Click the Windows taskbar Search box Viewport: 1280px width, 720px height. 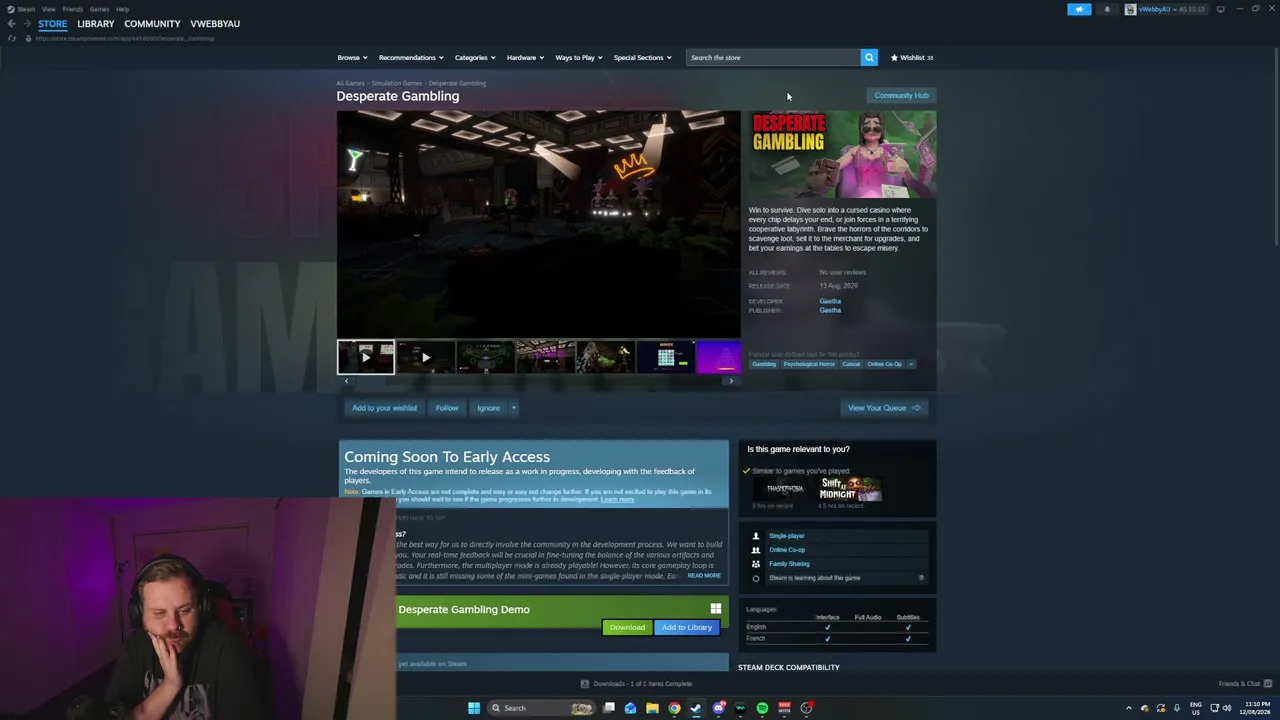[x=540, y=708]
